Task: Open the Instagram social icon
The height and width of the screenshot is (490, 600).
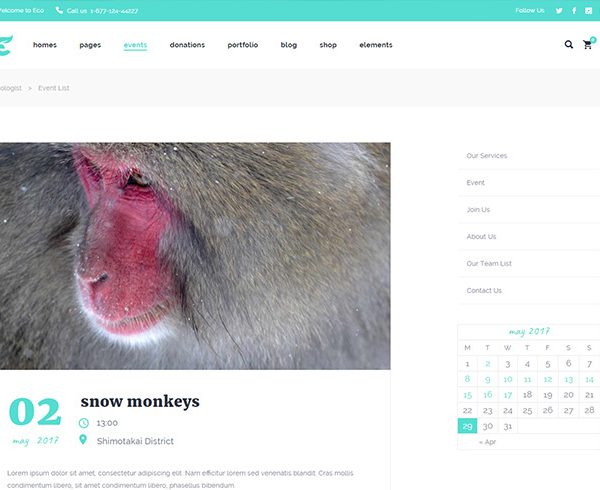Action: click(x=589, y=11)
